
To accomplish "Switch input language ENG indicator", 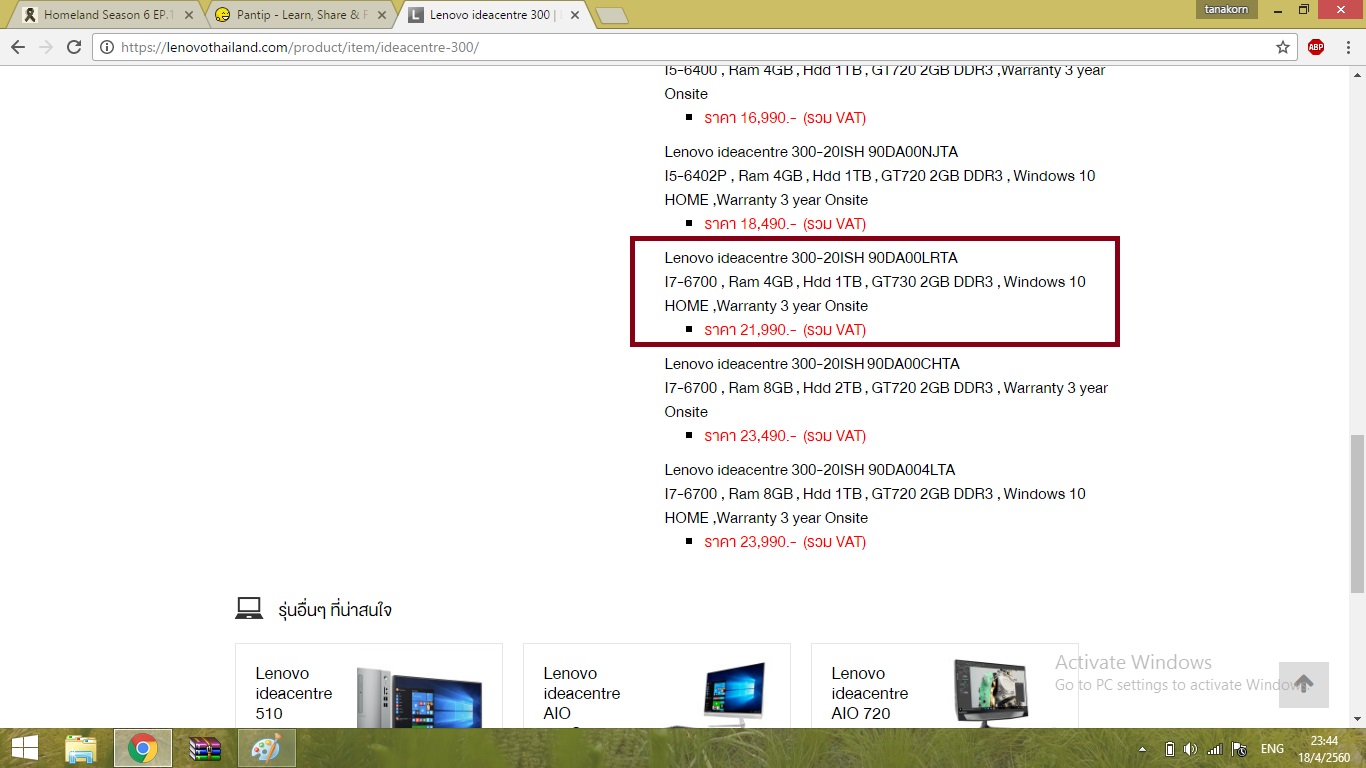I will (1272, 749).
